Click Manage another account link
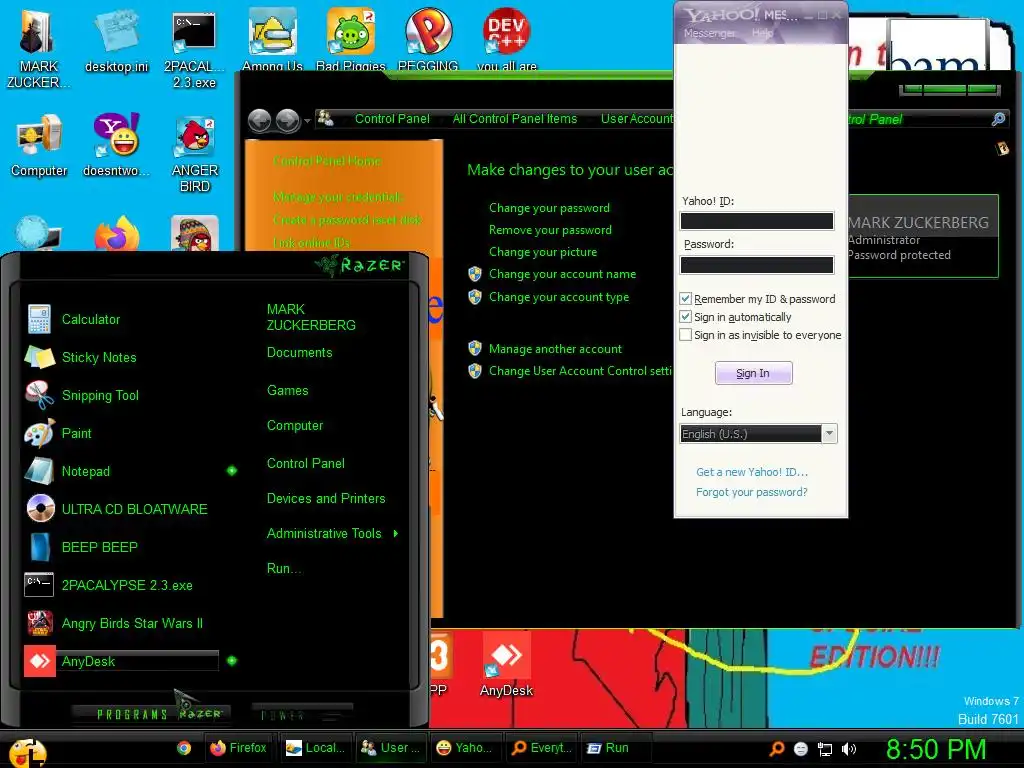This screenshot has height=768, width=1024. (x=555, y=349)
